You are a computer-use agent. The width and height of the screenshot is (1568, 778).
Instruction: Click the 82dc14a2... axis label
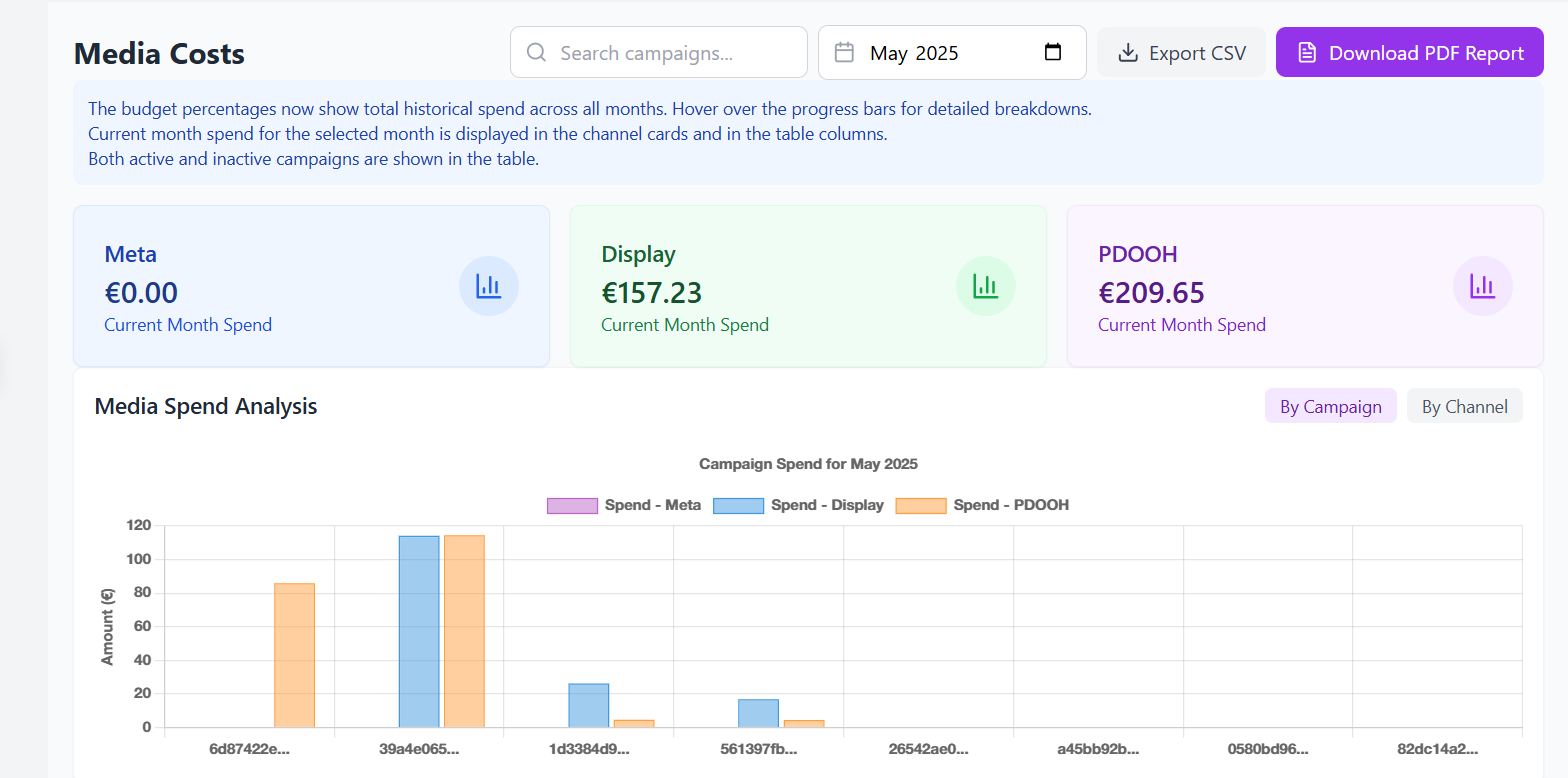click(1437, 748)
